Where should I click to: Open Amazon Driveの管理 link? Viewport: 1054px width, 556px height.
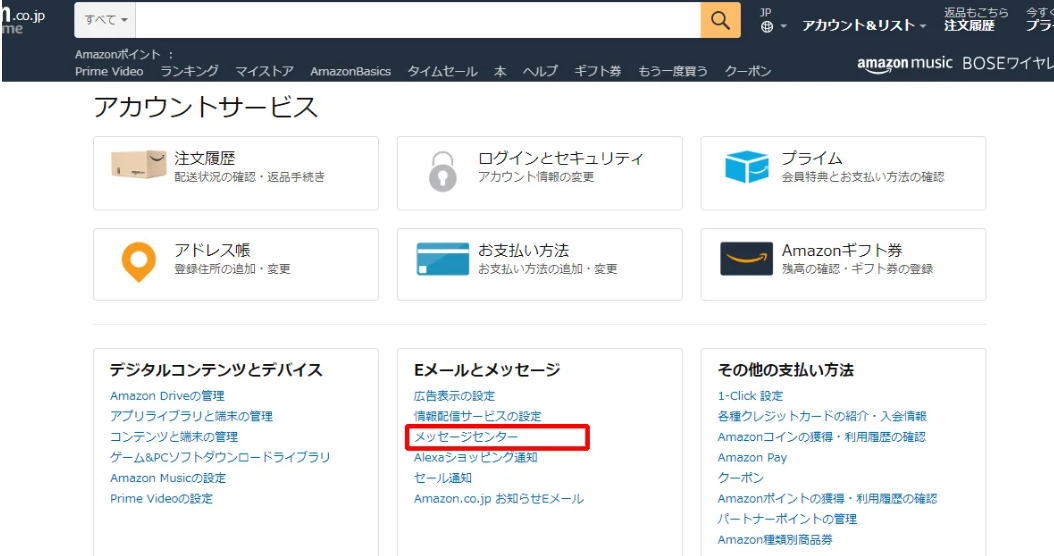(x=167, y=396)
